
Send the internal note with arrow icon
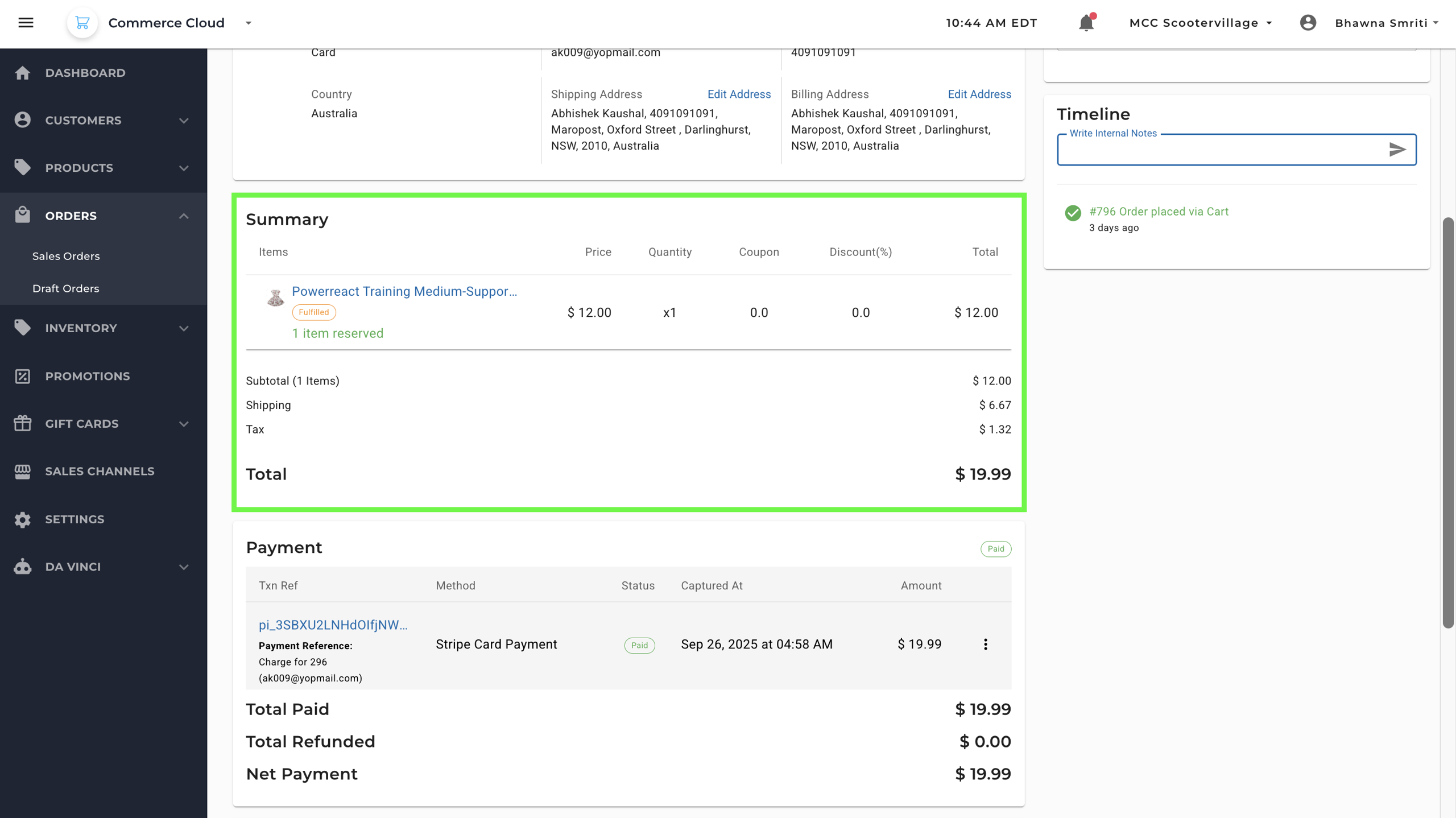tap(1397, 150)
